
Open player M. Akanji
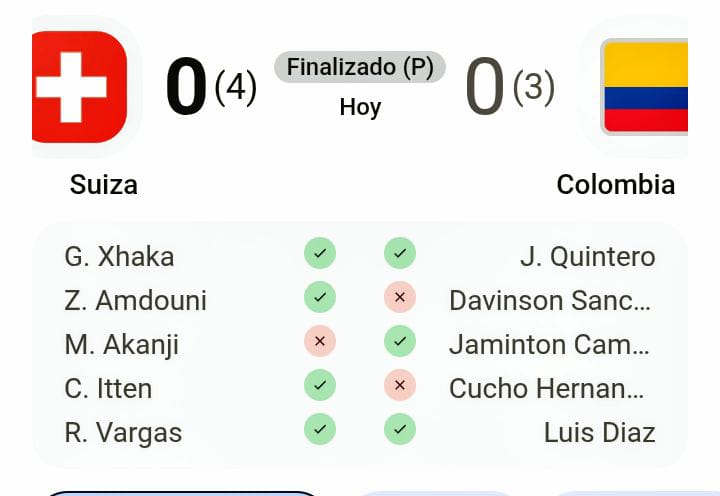coord(122,344)
